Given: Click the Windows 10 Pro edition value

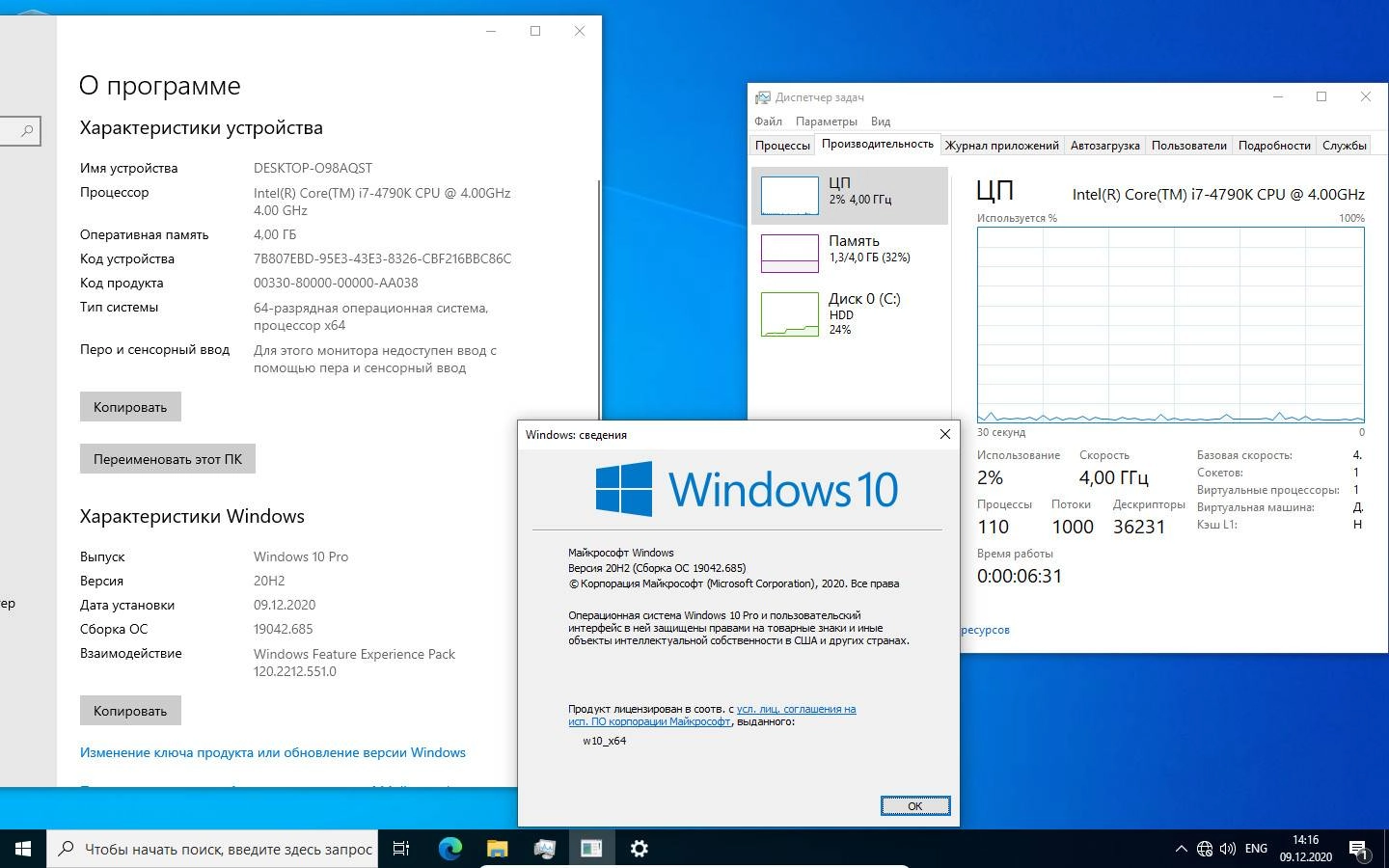Looking at the screenshot, I should click(x=301, y=556).
